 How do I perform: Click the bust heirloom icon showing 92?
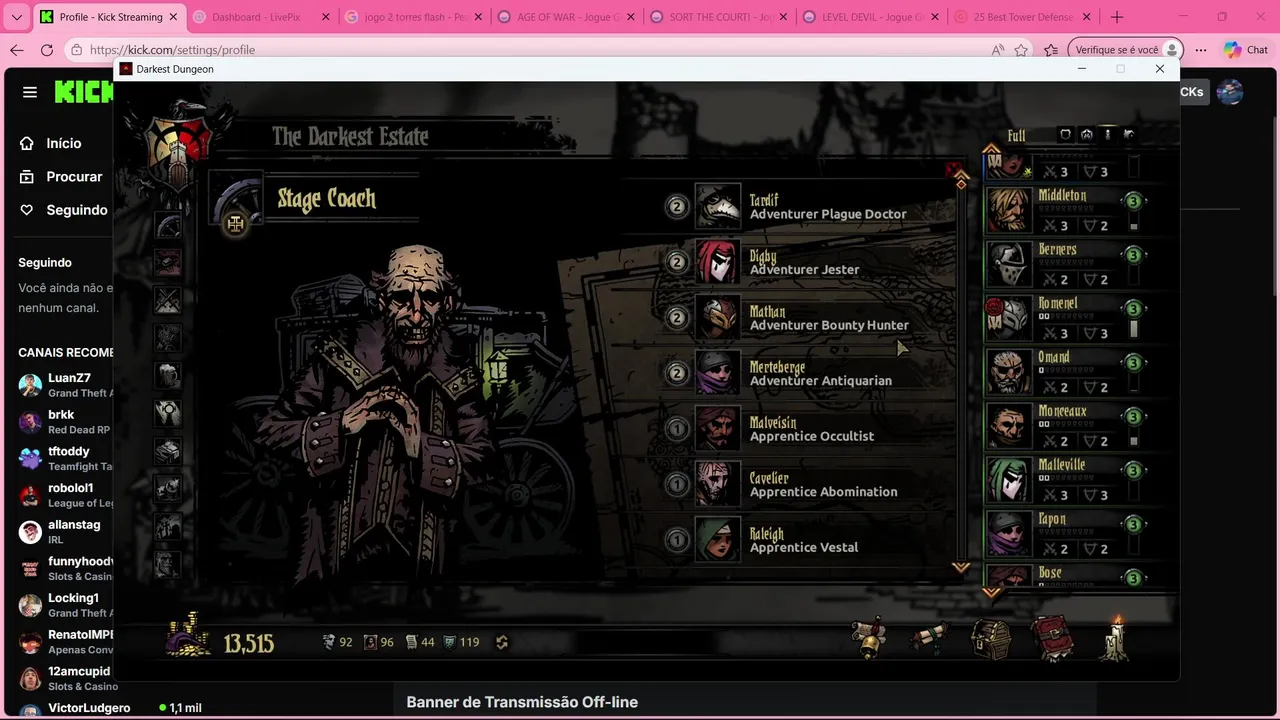[x=328, y=642]
